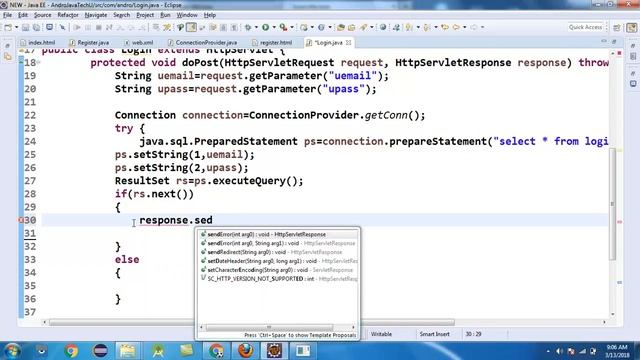Expand the External Tools dropdown arrow
This screenshot has height=360, width=640.
tap(292, 27)
